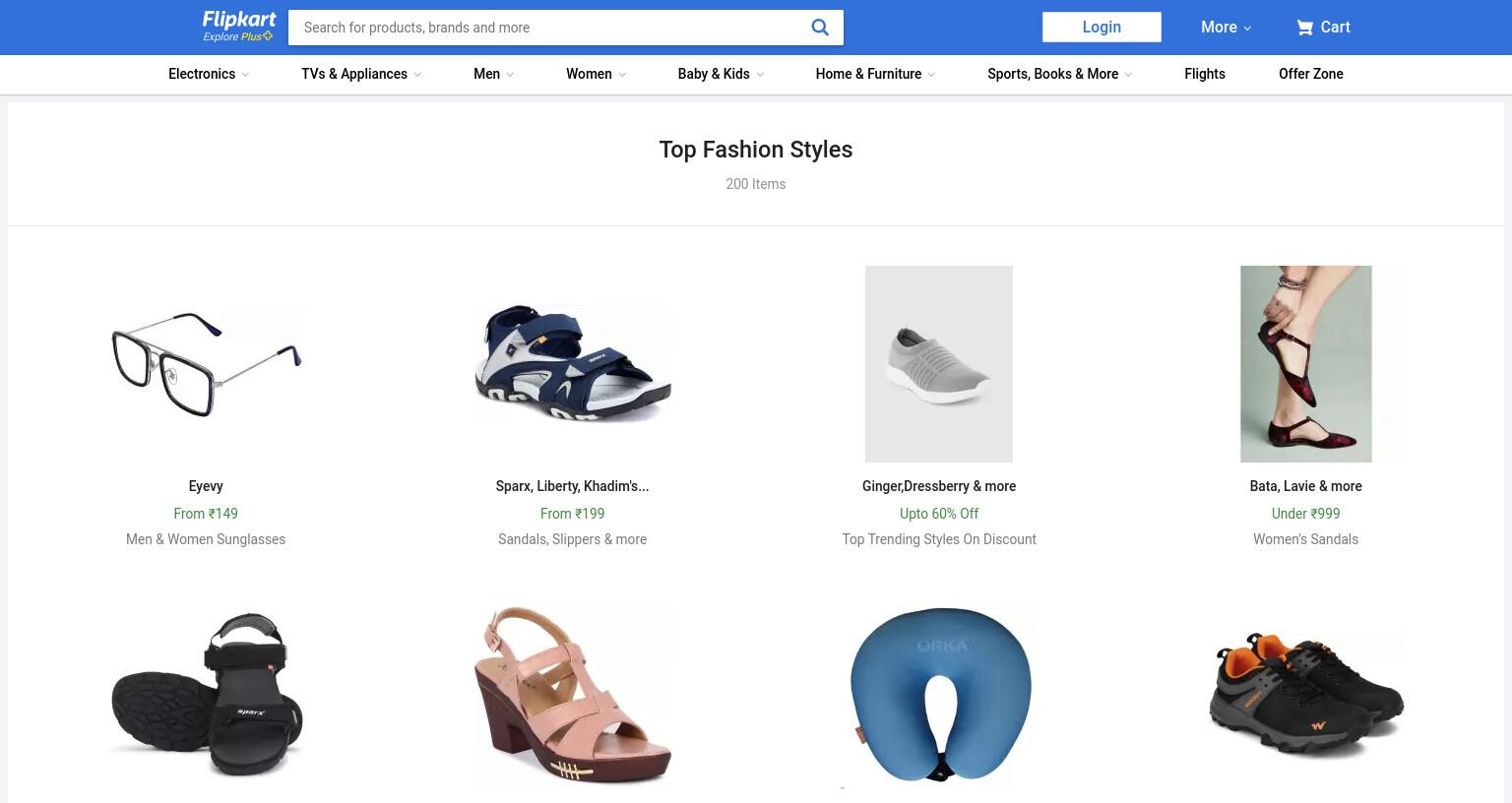The height and width of the screenshot is (803, 1512).
Task: Click the 'Women's Sandals' description
Action: [1306, 539]
